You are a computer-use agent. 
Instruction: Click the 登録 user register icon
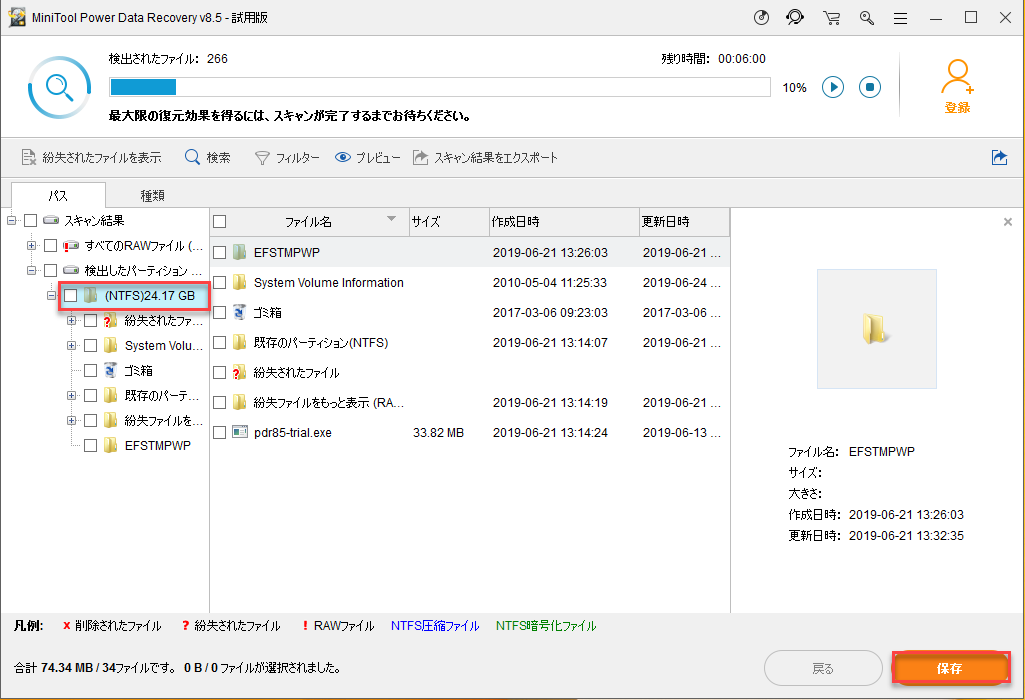tap(957, 85)
